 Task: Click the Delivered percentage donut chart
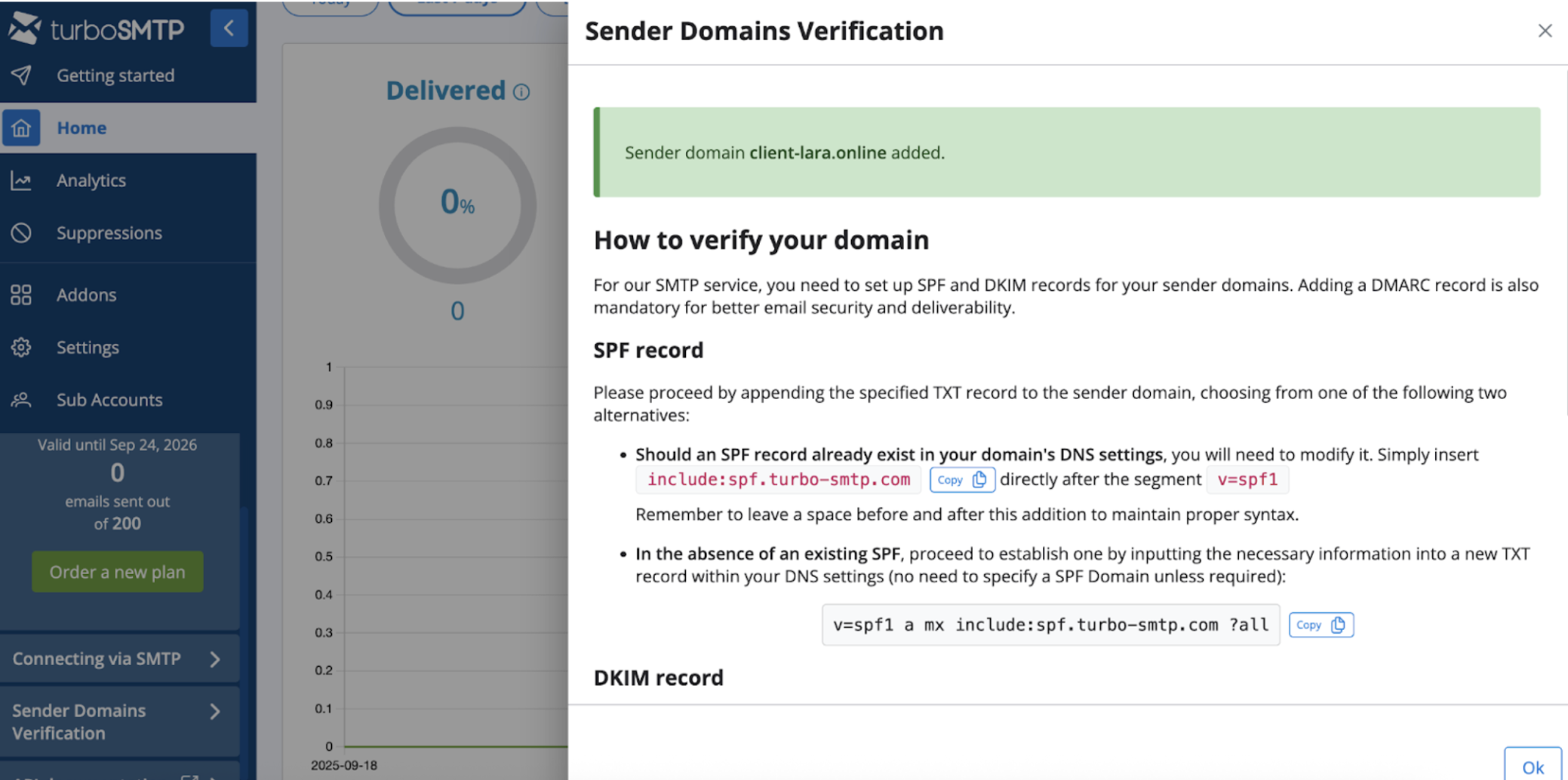point(457,205)
